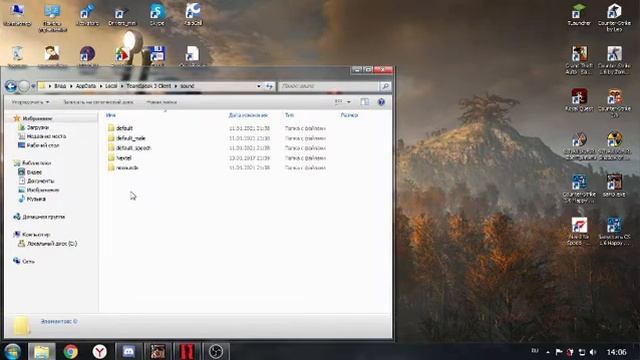The width and height of the screenshot is (640, 360).
Task: Click Local in the address breadcrumb
Action: coord(111,86)
